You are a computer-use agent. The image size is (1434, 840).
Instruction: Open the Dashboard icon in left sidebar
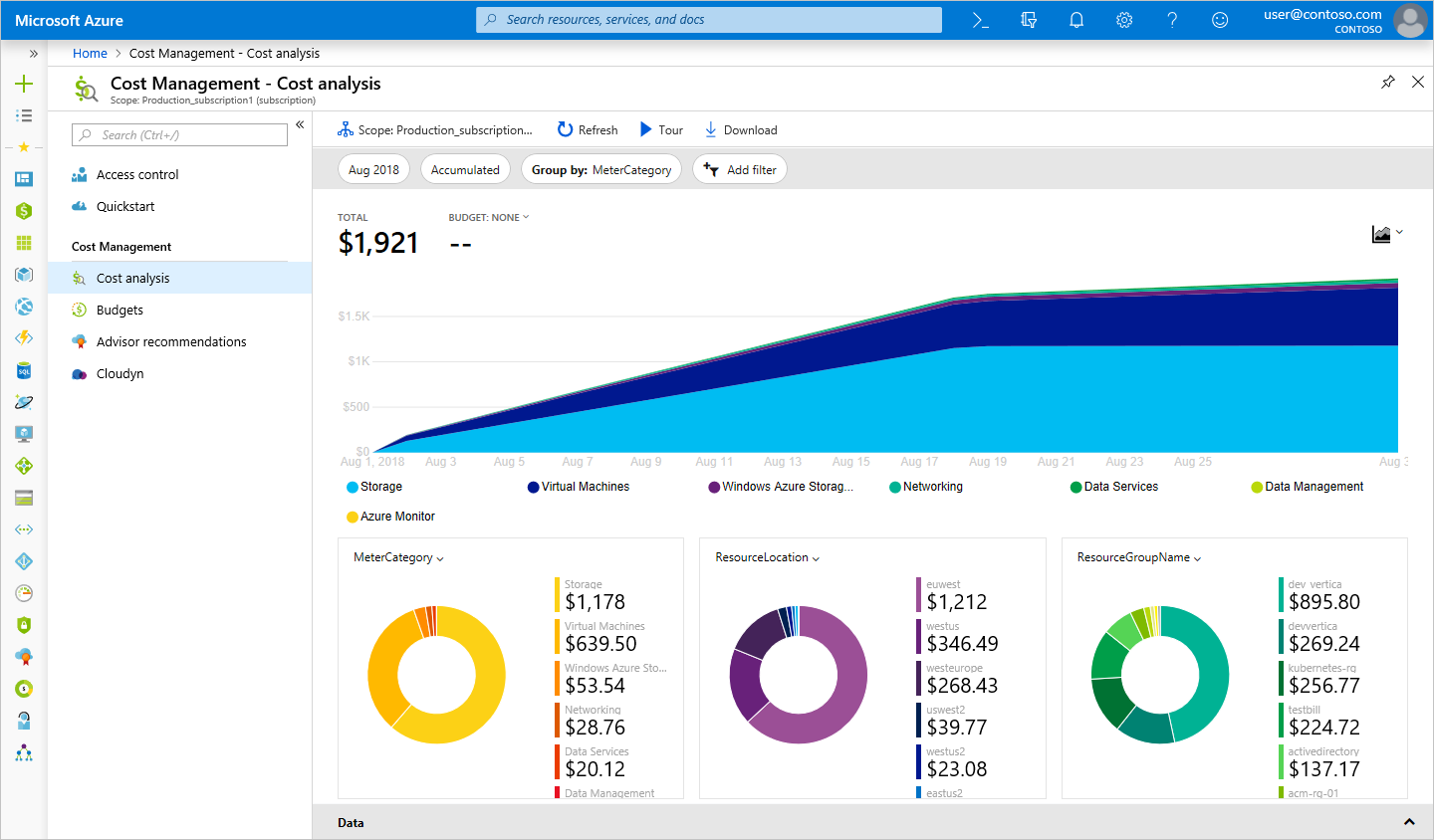pos(24,179)
